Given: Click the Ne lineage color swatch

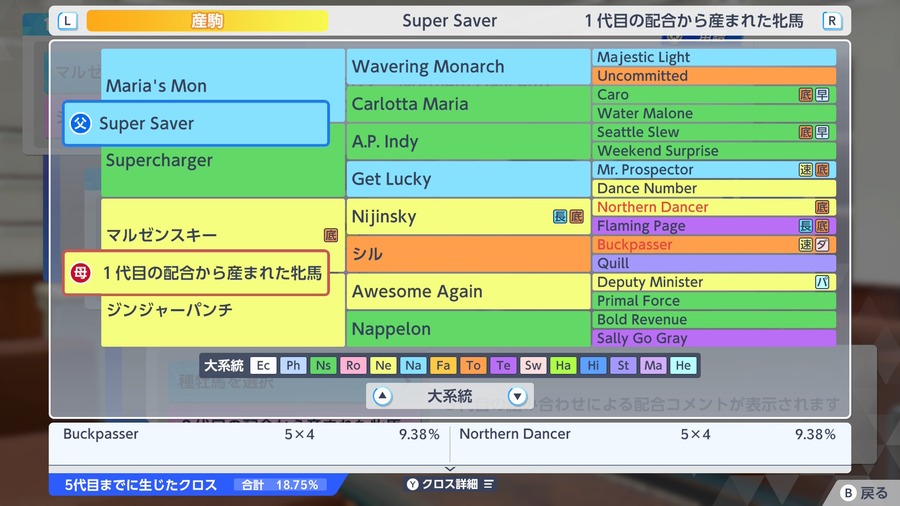Looking at the screenshot, I should 383,365.
